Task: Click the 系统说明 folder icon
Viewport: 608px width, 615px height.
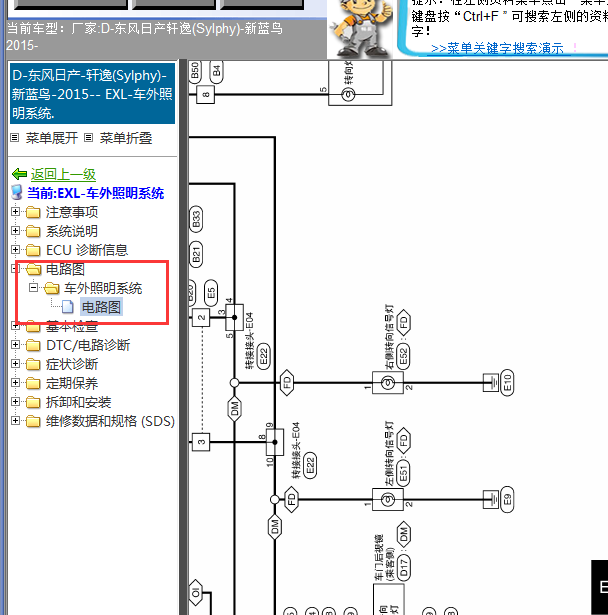Action: (33, 231)
